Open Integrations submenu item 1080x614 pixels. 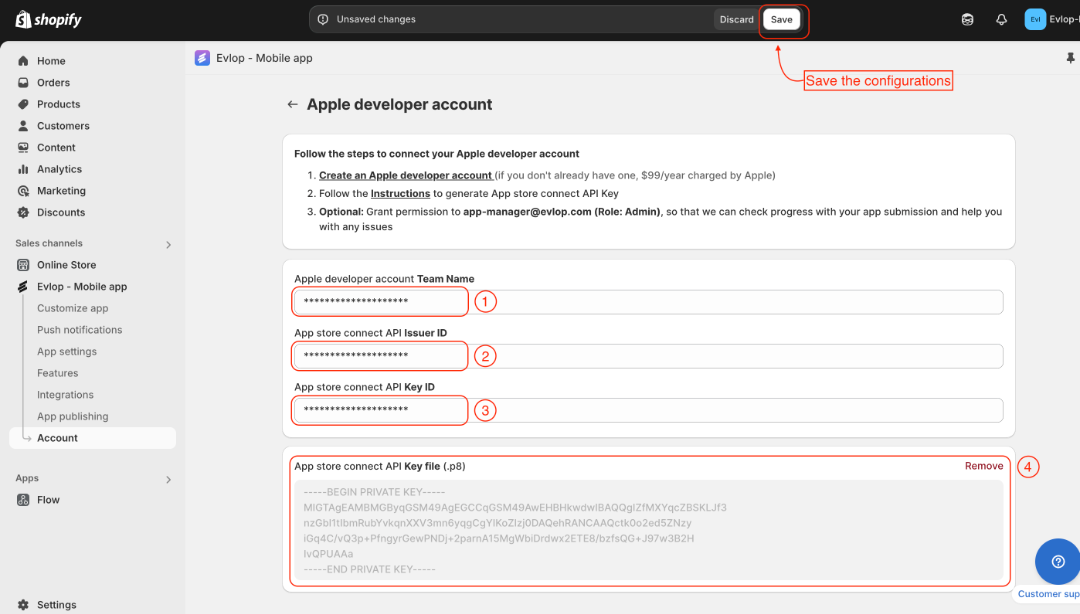click(x=65, y=395)
